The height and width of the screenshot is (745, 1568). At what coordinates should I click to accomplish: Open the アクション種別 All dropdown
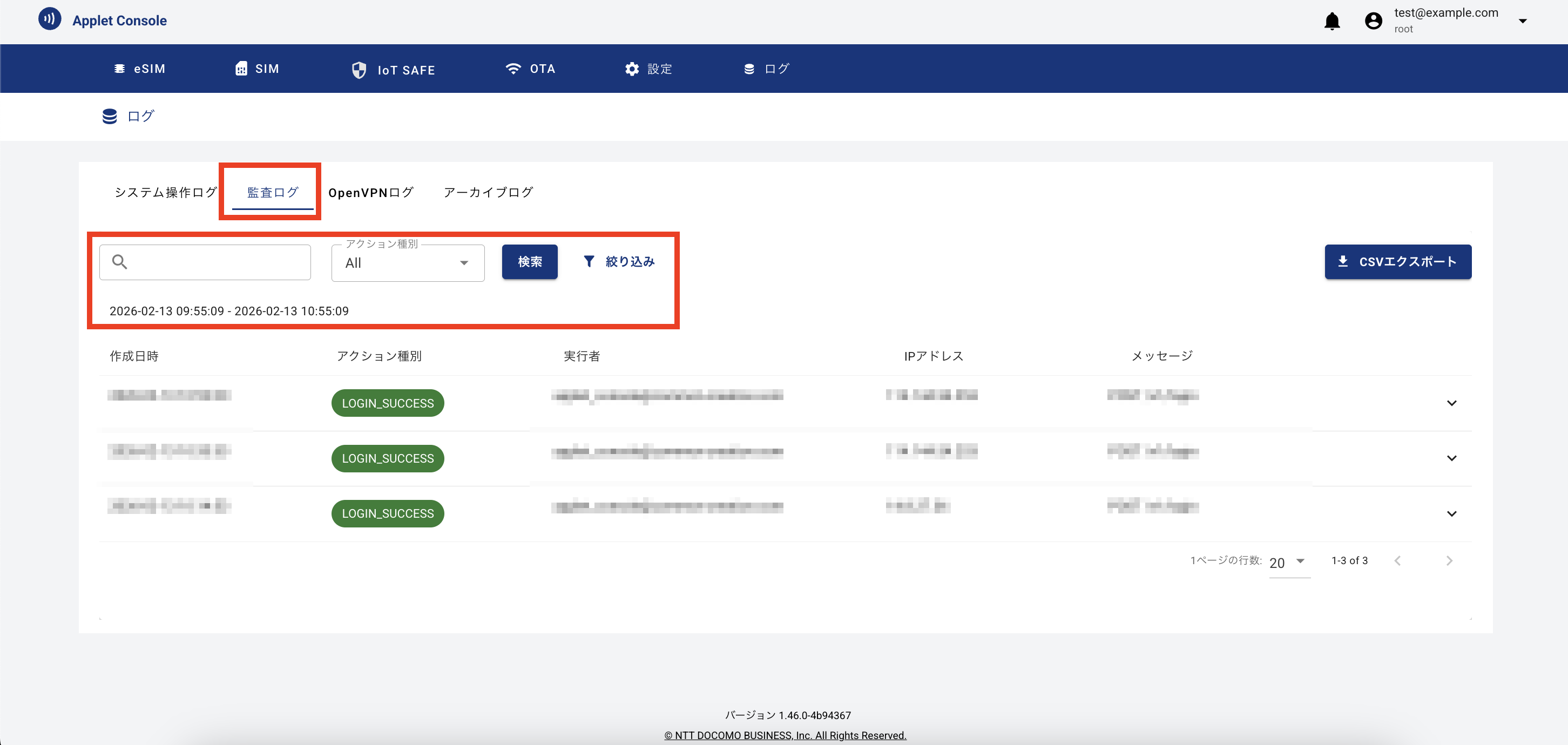coord(407,263)
